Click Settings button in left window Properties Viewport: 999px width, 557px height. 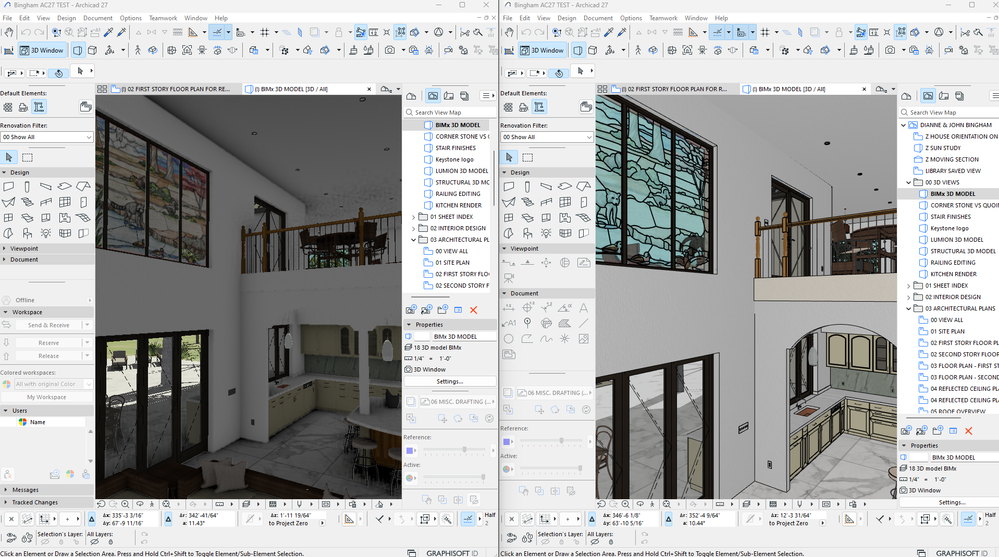point(450,381)
